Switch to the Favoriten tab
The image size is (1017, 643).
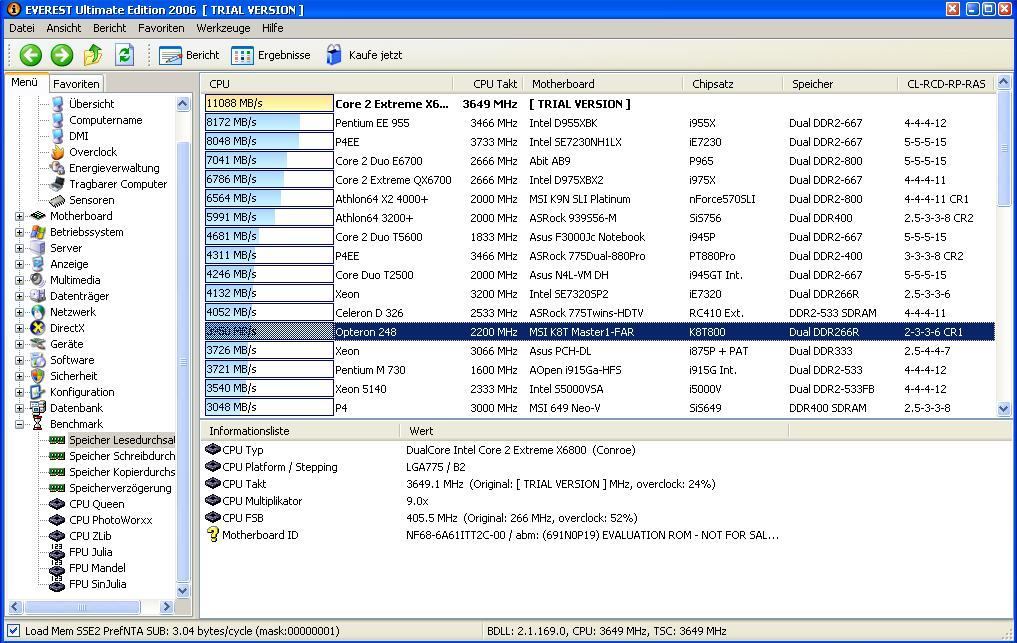coord(76,84)
